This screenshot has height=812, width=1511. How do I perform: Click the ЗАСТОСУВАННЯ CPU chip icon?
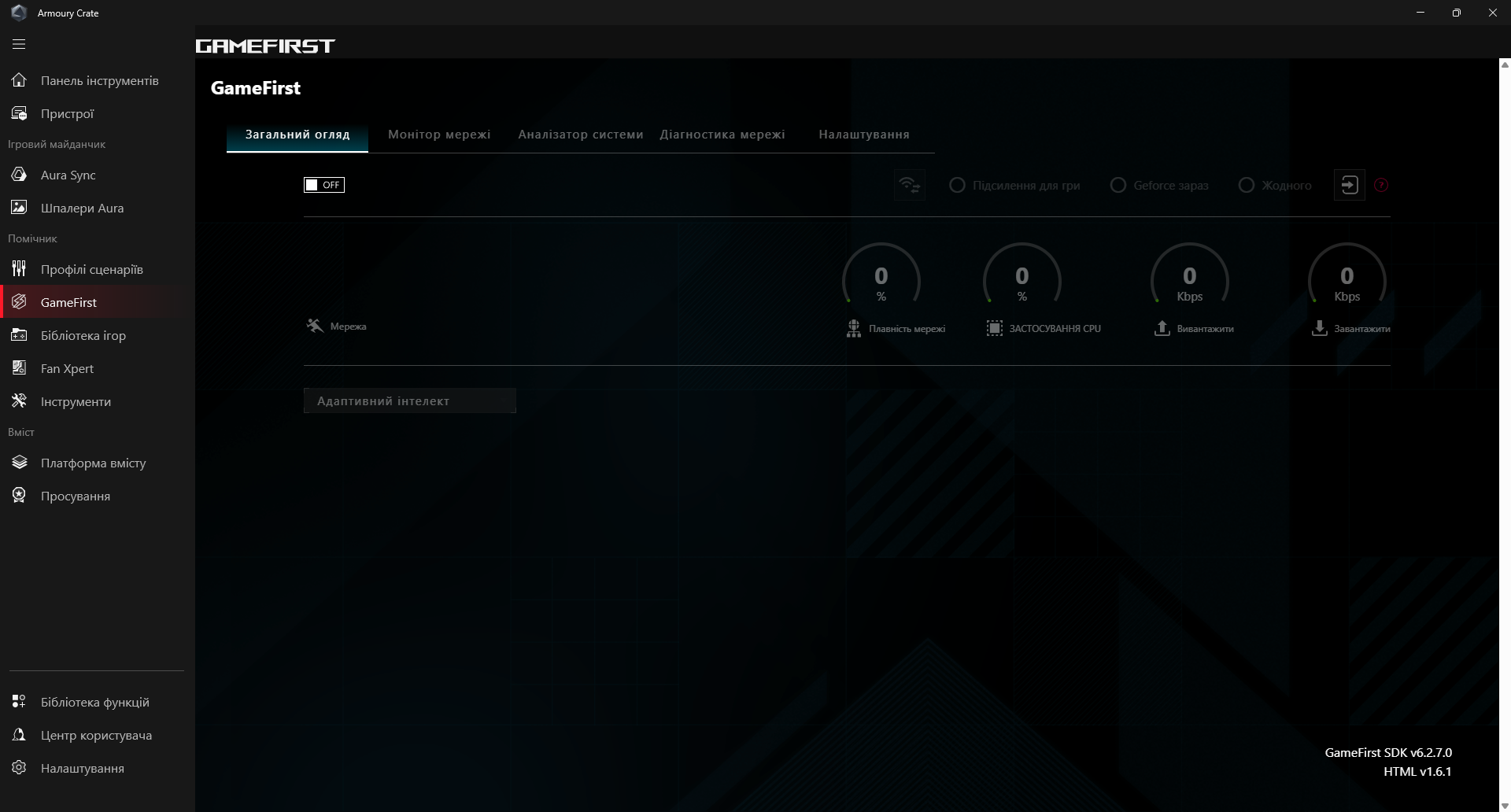[995, 328]
